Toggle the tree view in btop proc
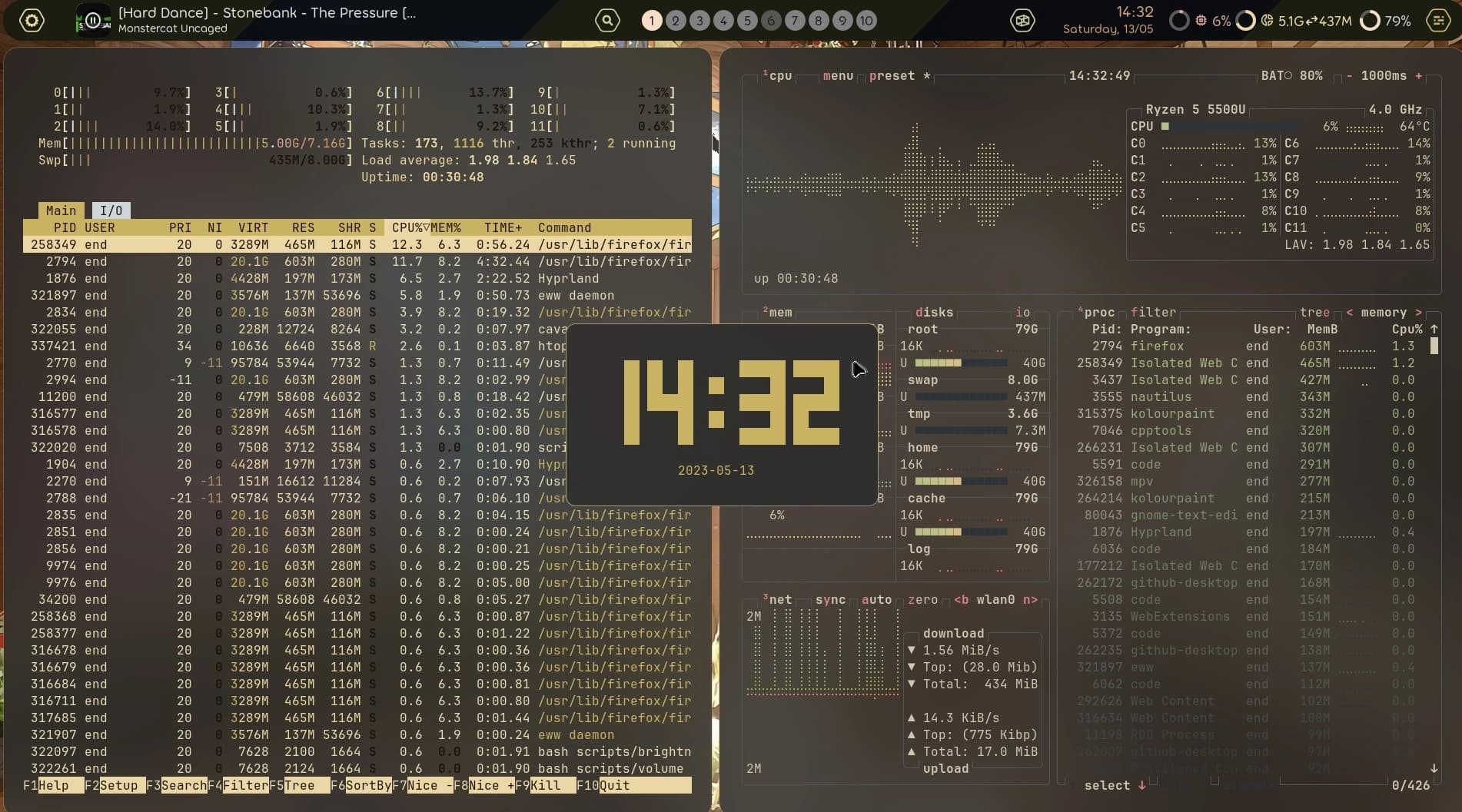Screen dimensions: 1462x812 1314,312
